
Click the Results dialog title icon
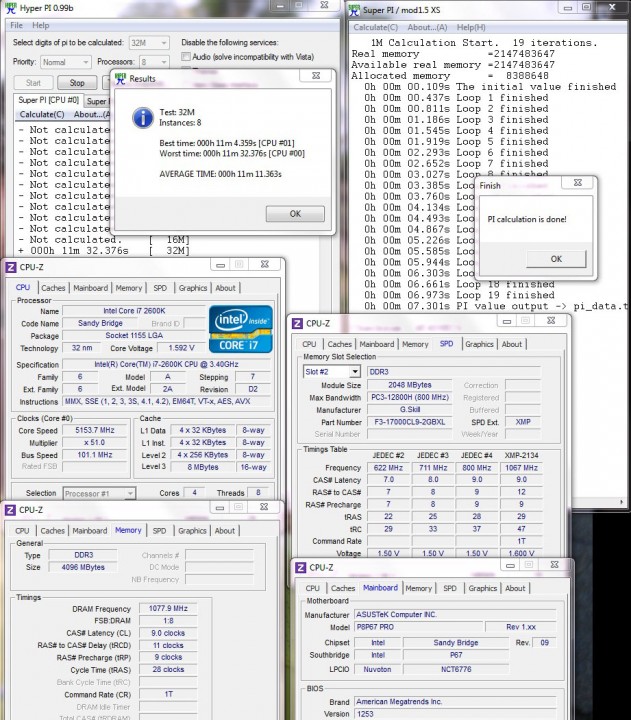[120, 79]
